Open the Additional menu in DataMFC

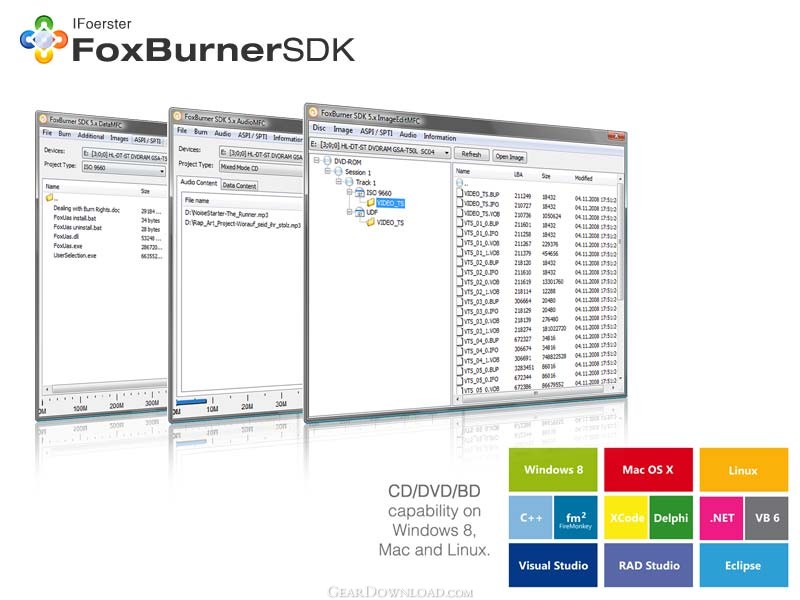pyautogui.click(x=90, y=136)
